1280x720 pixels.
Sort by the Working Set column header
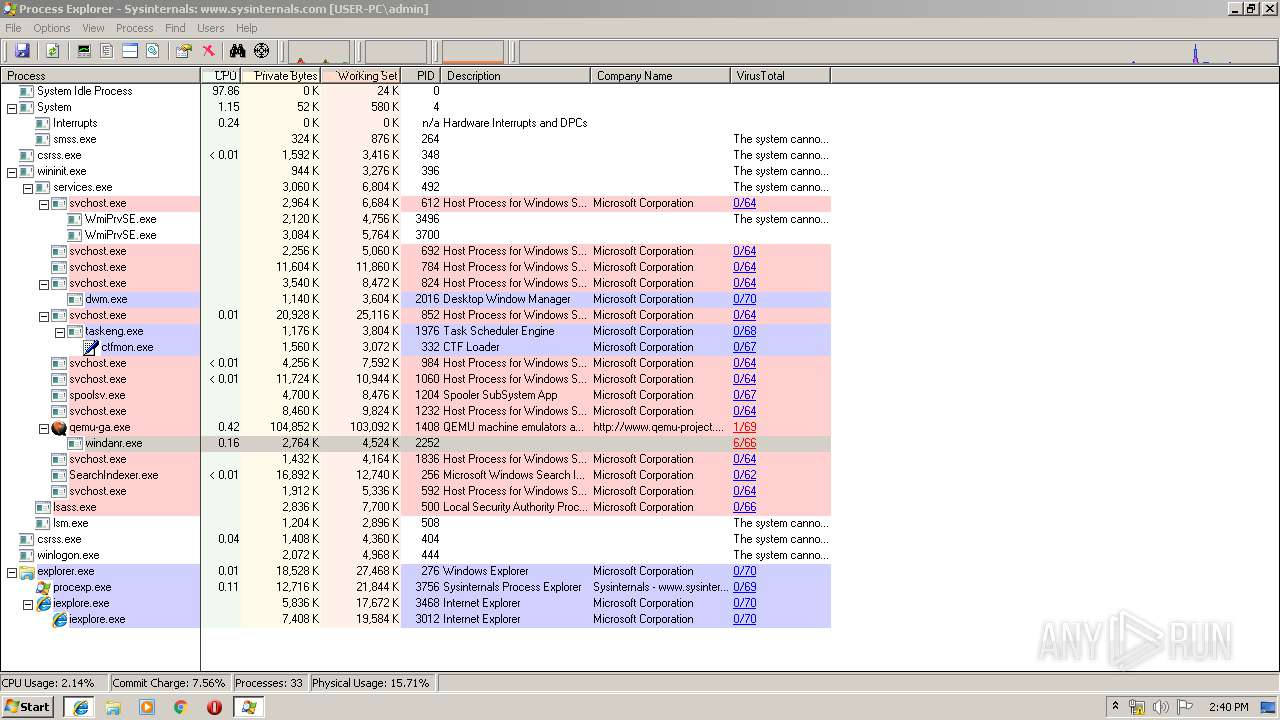click(361, 75)
